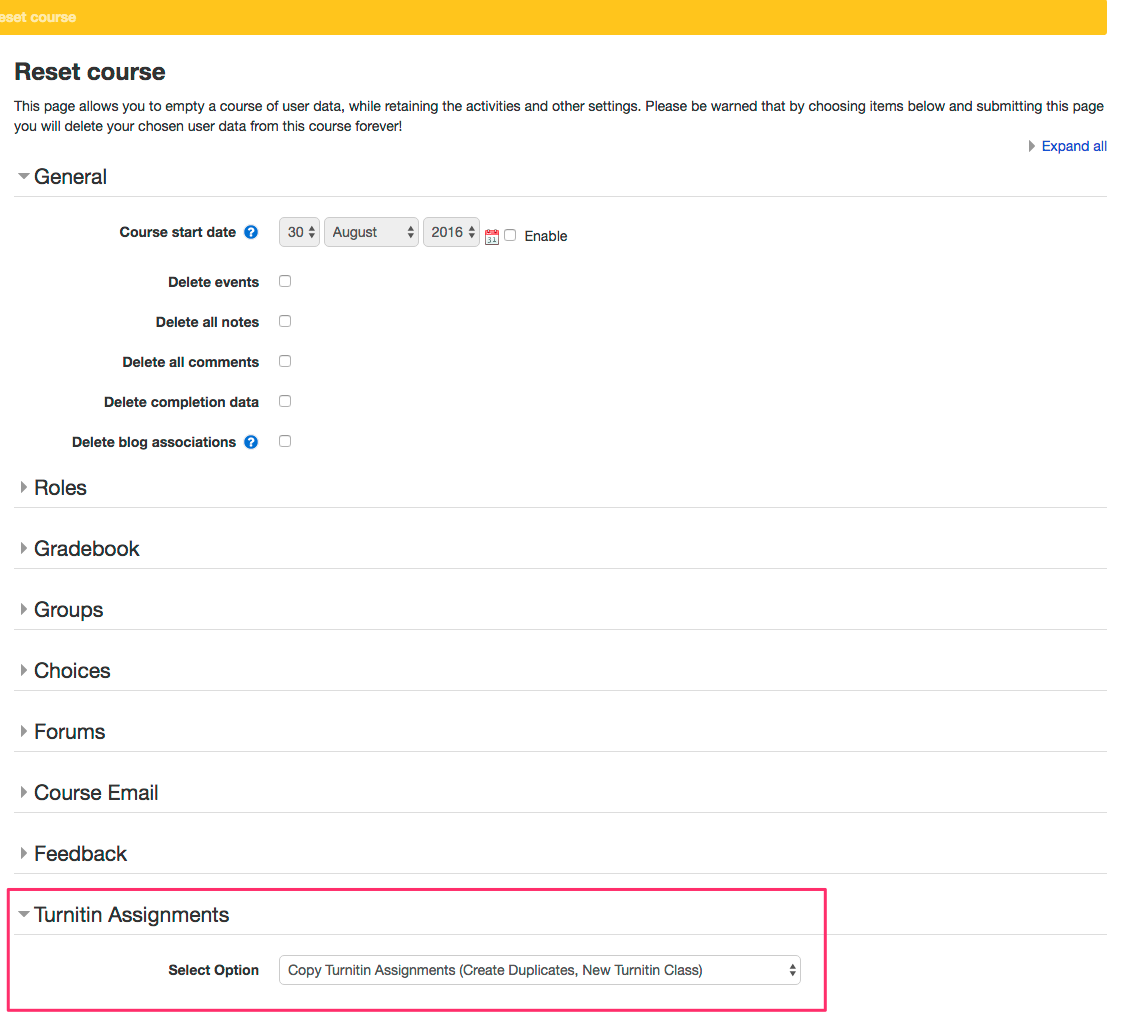Open the start day dropdown showing 30
Viewport: 1126px width, 1020px height.
(x=299, y=232)
